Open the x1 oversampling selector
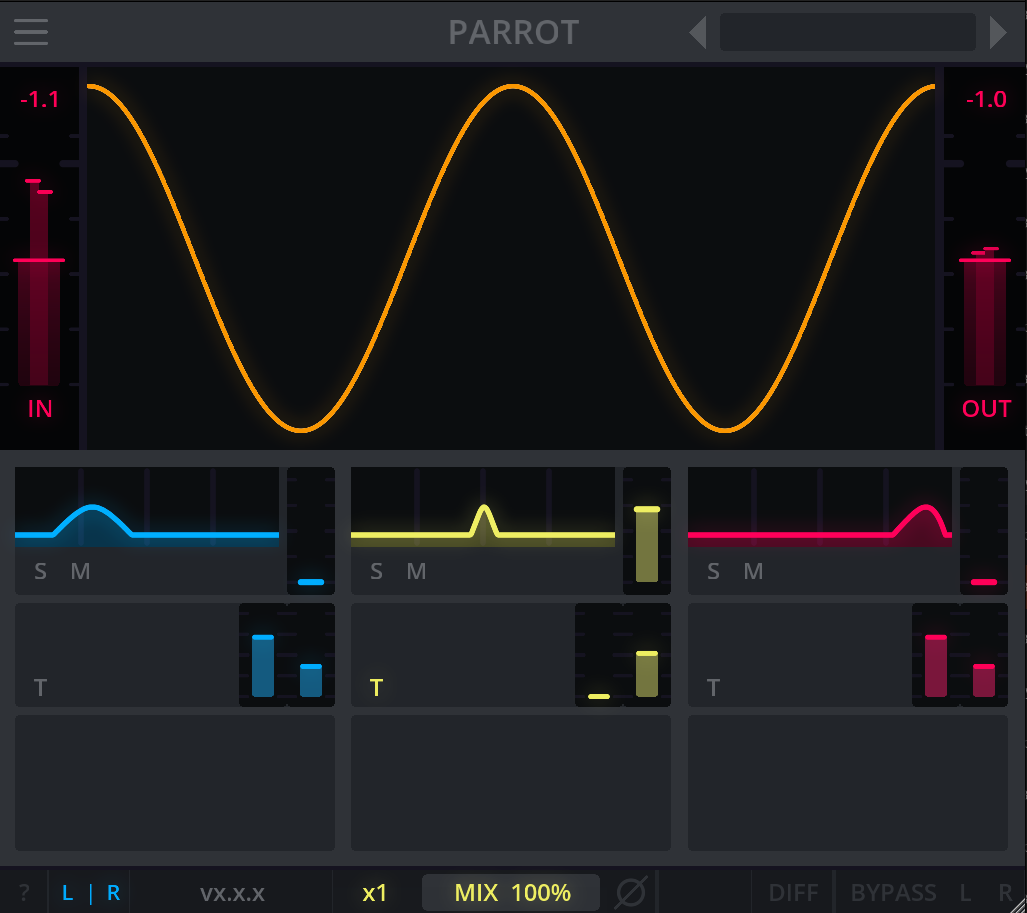The height and width of the screenshot is (913, 1027). coord(375,893)
